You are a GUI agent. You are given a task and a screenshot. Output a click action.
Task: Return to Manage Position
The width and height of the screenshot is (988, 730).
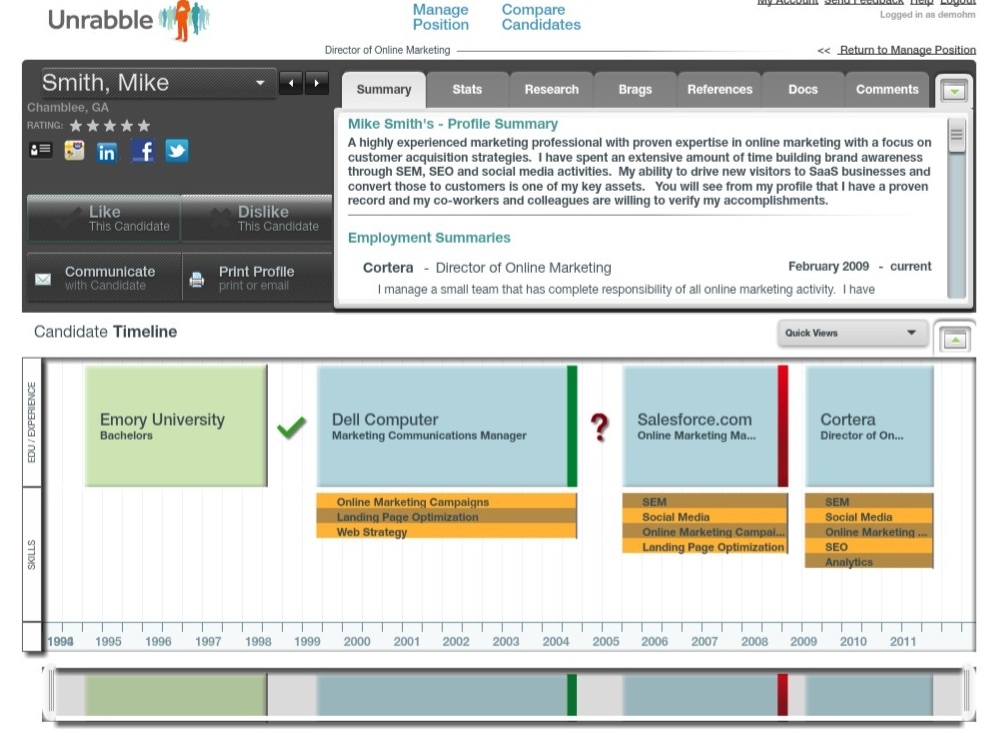click(907, 50)
